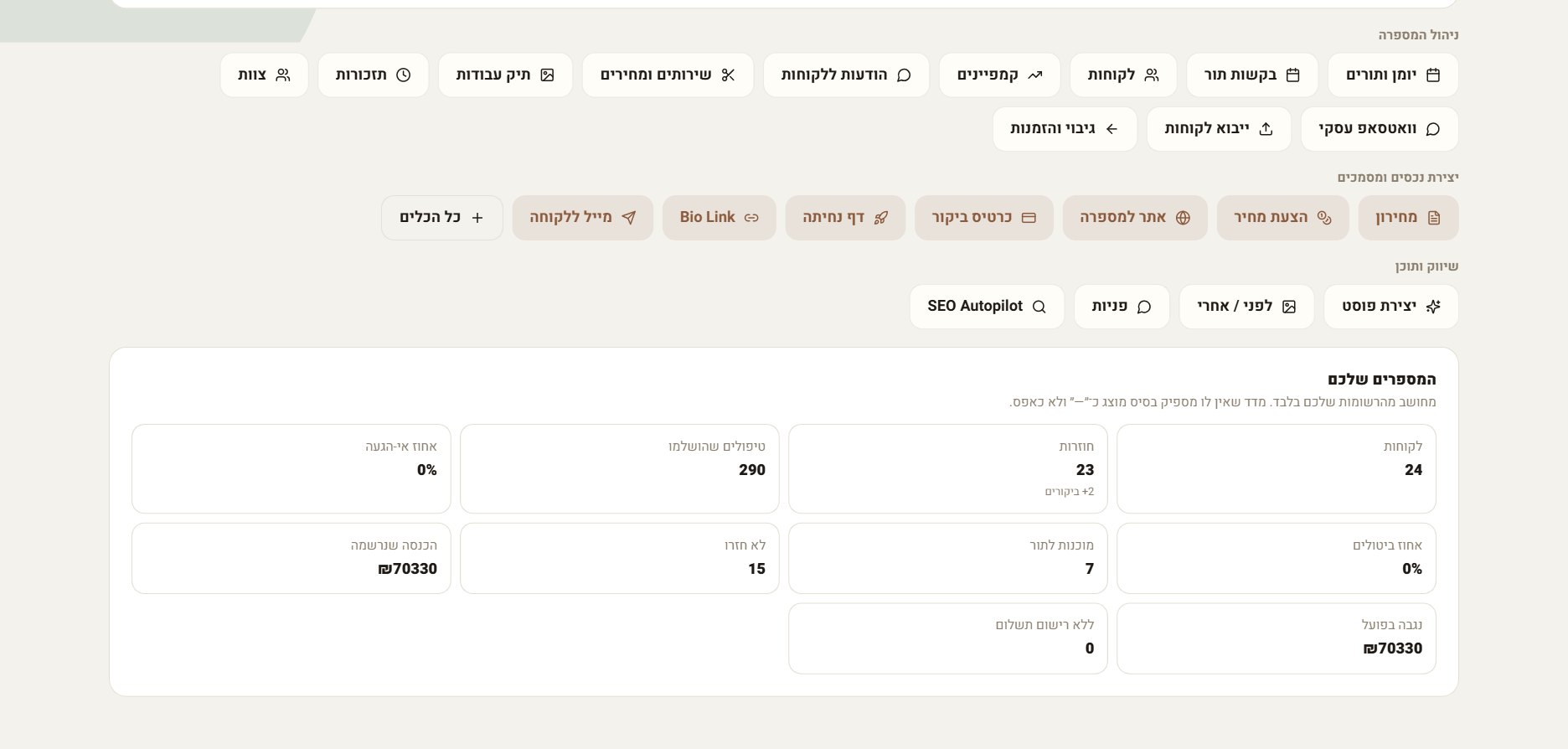
Task: Click the upload icon in ייבוא לקוחות
Action: click(x=1266, y=128)
